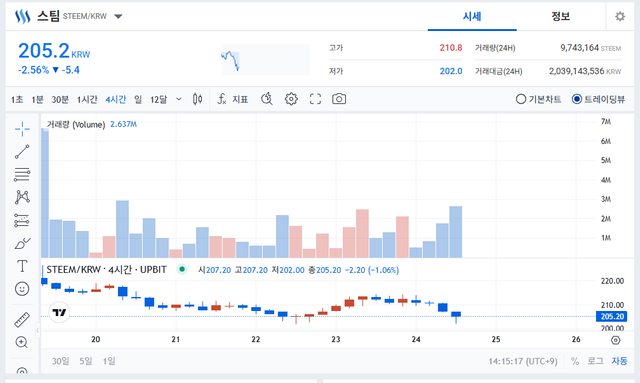Switch chart to fullscreen mode
The width and height of the screenshot is (640, 383).
(315, 99)
